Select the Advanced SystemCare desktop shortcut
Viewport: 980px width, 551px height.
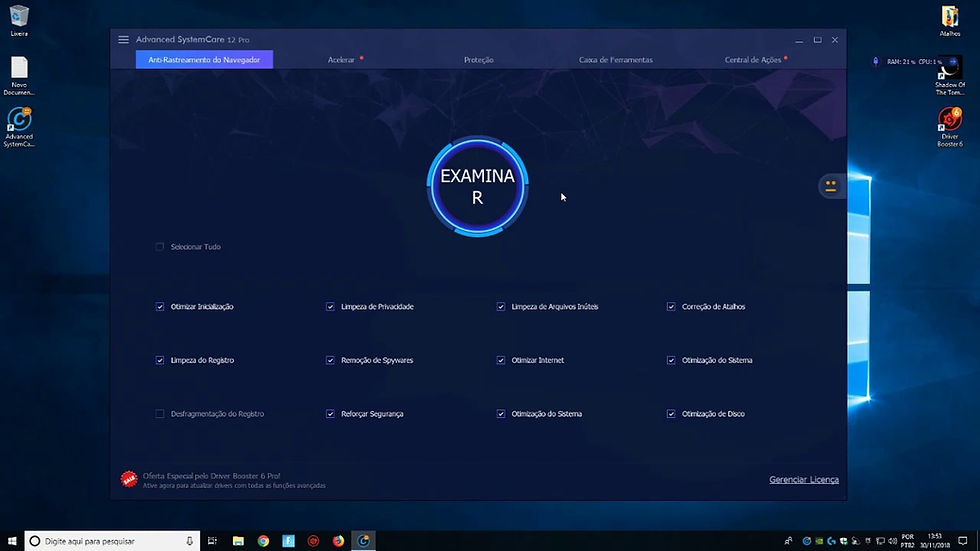(x=19, y=127)
